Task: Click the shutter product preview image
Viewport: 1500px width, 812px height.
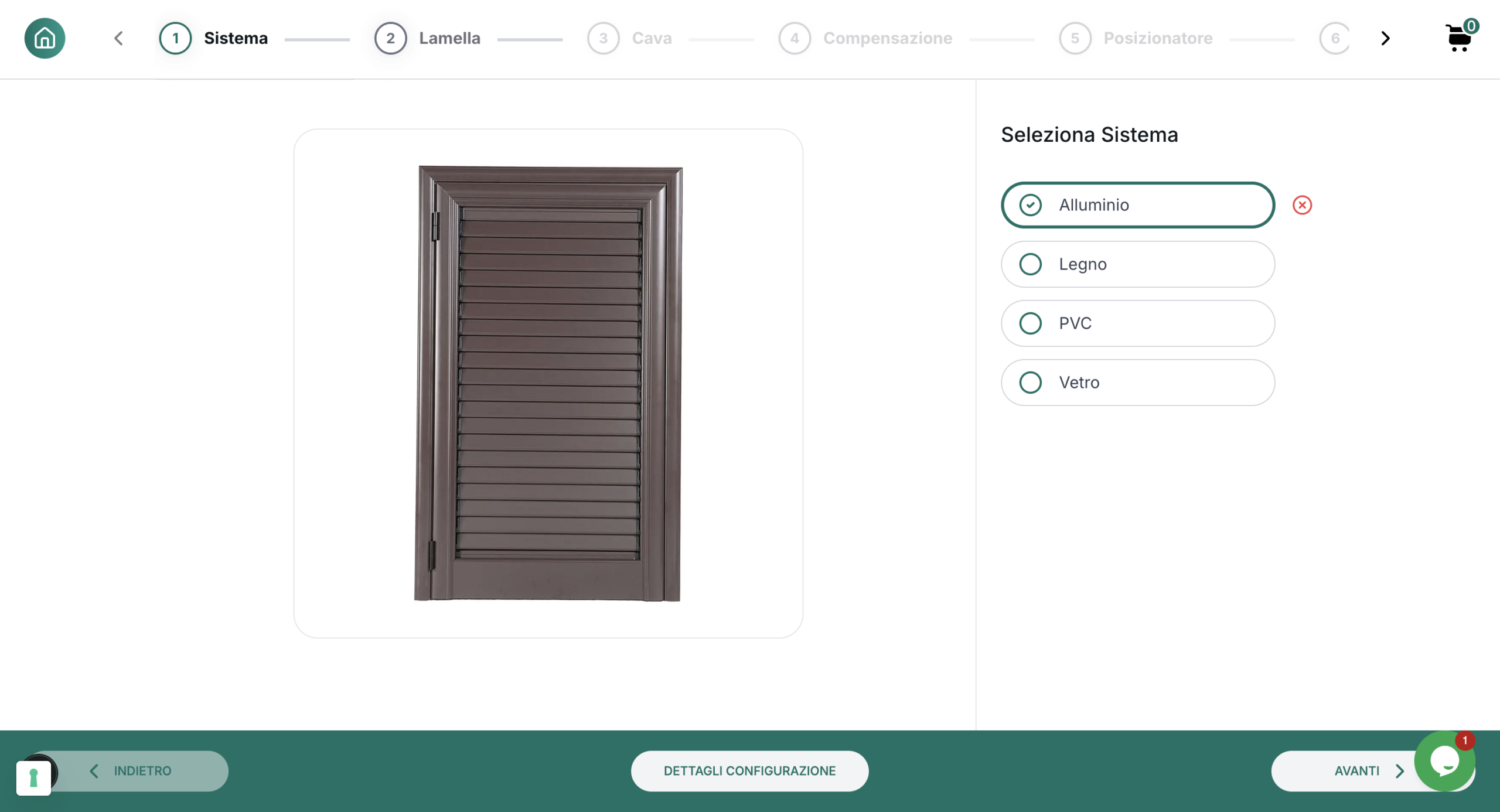Action: click(x=549, y=384)
